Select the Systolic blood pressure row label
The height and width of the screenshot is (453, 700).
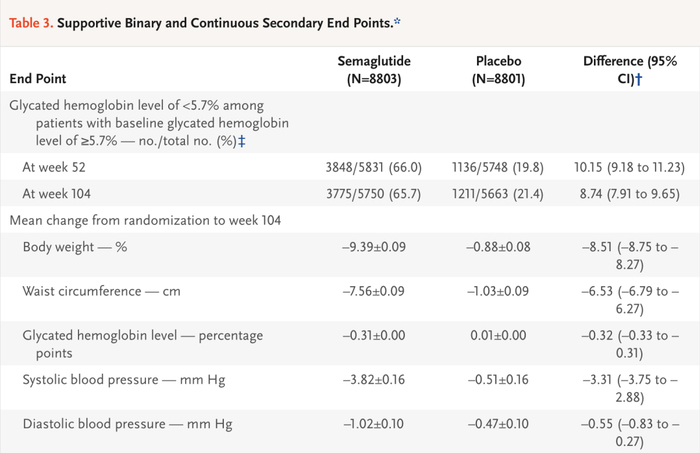[x=121, y=383]
